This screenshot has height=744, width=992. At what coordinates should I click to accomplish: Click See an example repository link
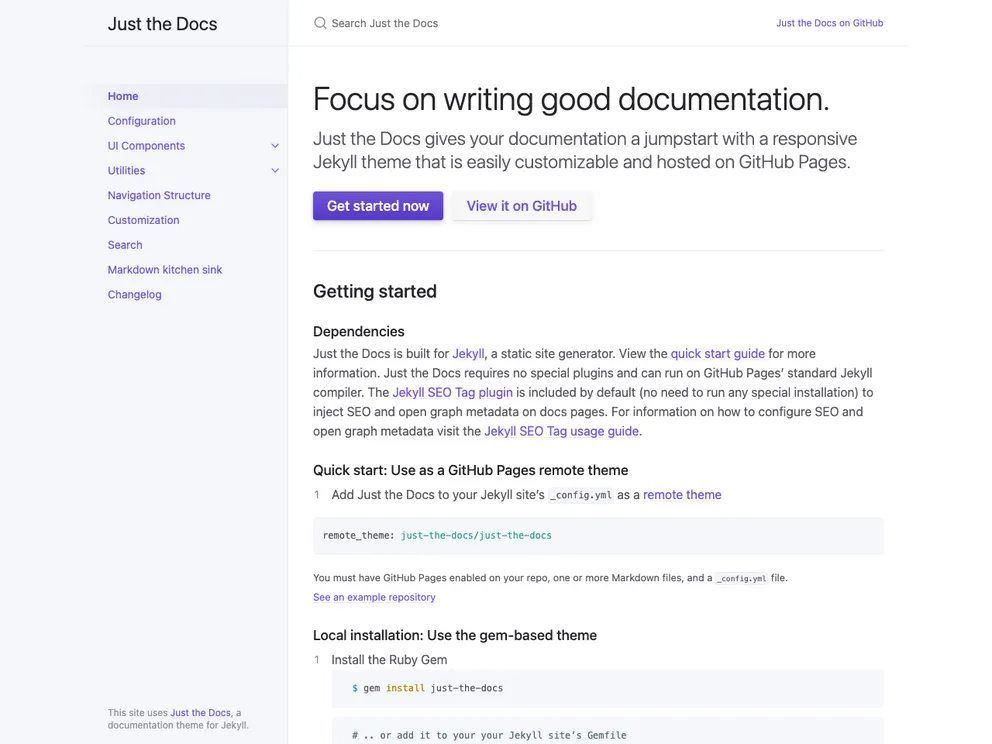(373, 597)
